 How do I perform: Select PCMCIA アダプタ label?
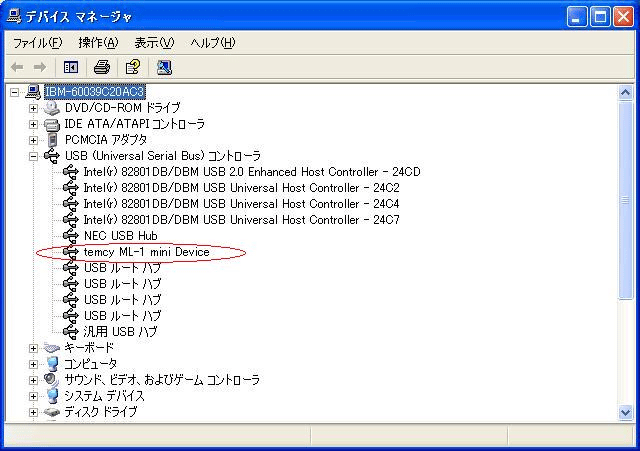tap(106, 140)
